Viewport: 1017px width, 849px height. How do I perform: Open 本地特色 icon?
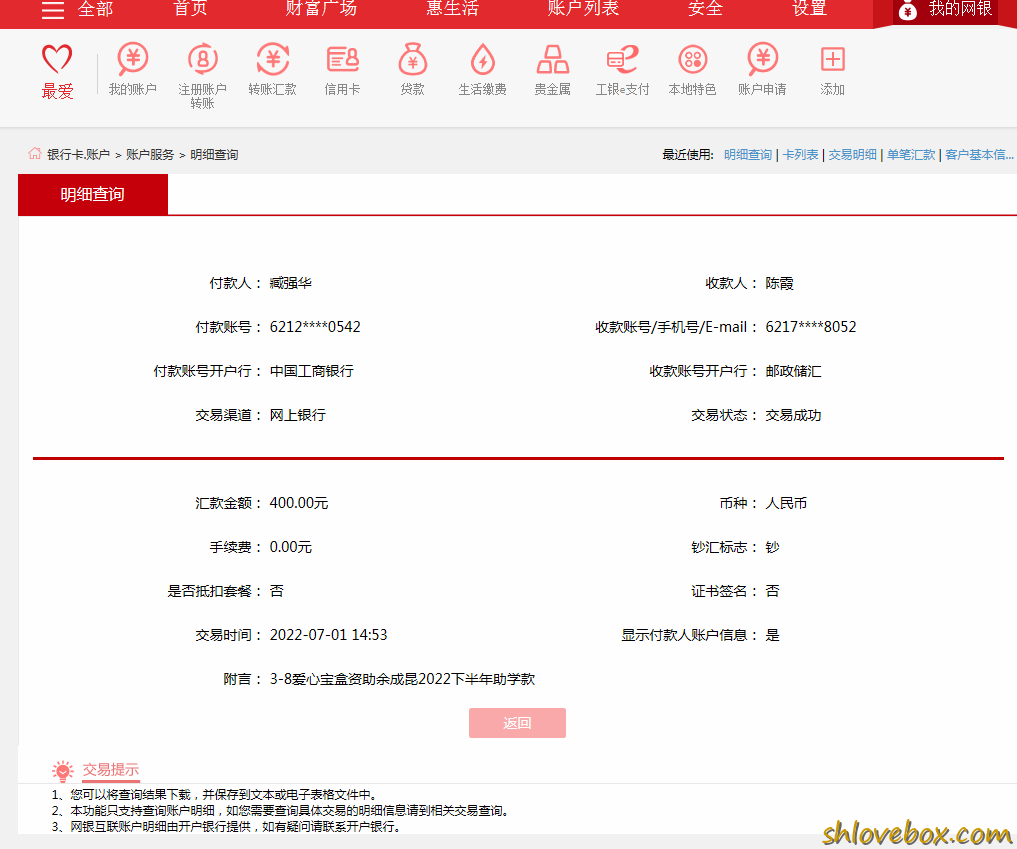693,59
